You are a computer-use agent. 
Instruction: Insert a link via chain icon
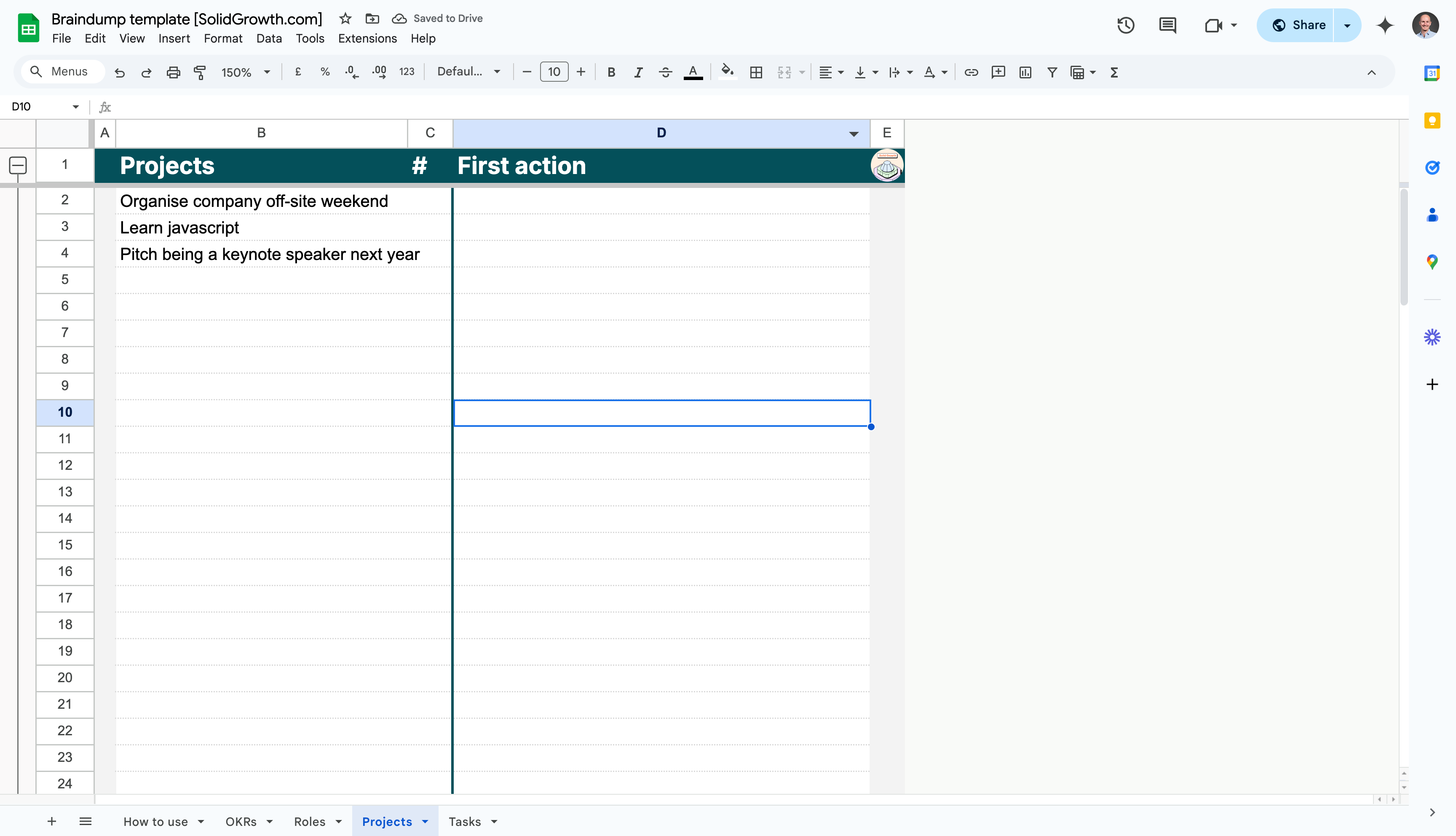(971, 72)
